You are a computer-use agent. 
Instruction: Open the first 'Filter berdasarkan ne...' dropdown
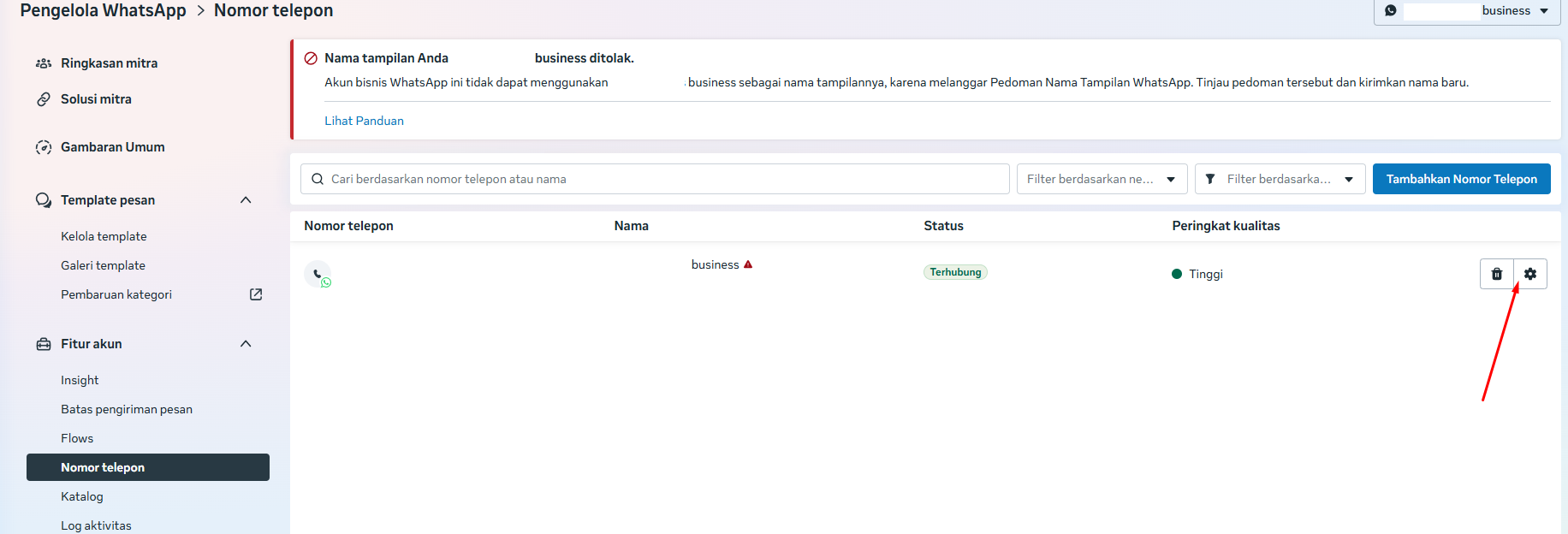pos(1102,179)
